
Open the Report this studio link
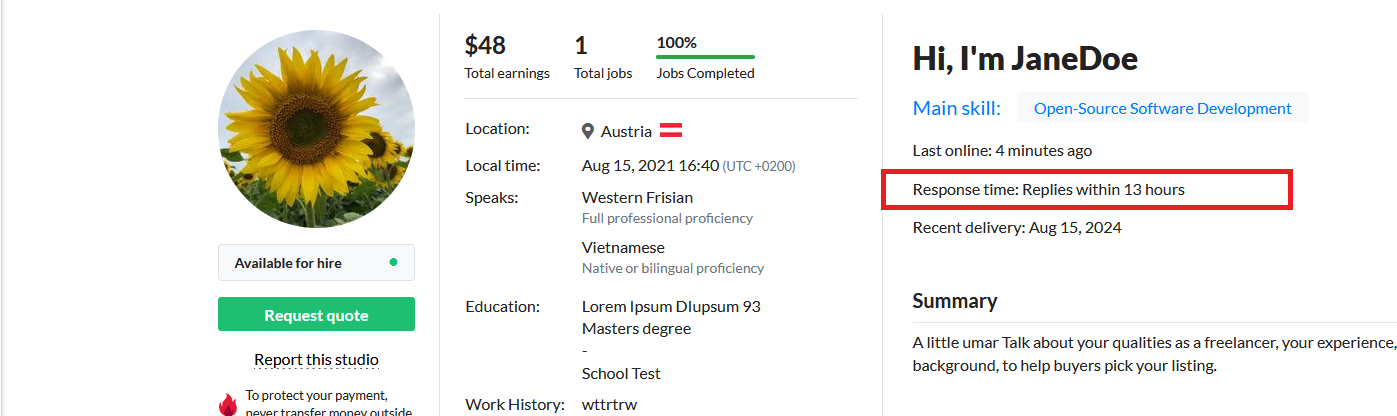click(x=316, y=360)
